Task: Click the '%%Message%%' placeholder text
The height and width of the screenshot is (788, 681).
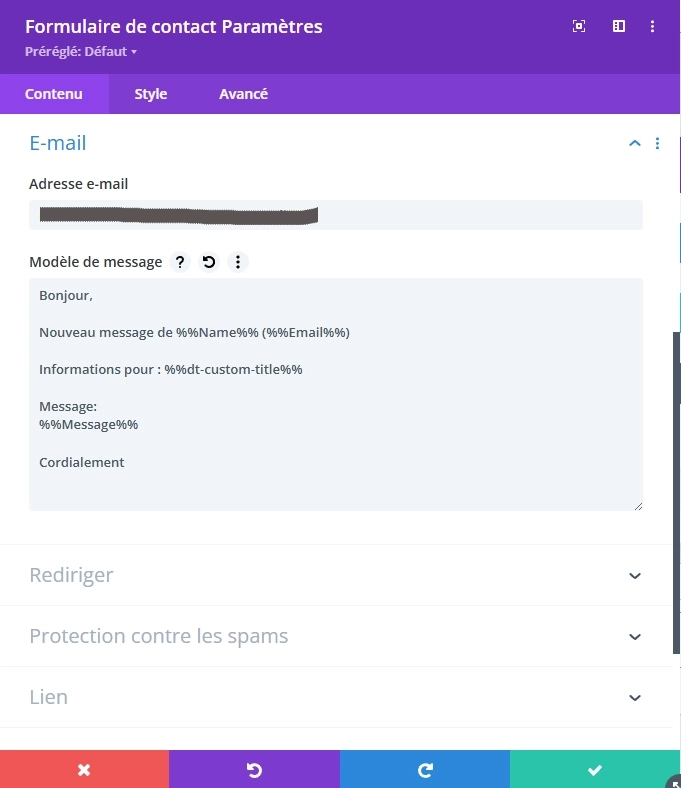Action: (88, 425)
